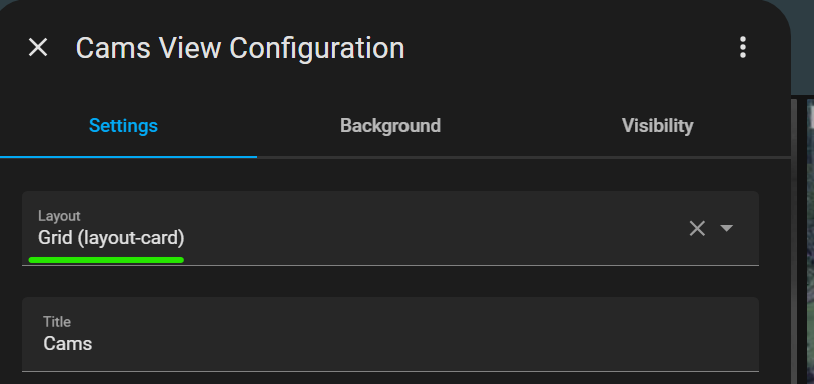
Task: Focus the Title input field
Action: [x=390, y=334]
